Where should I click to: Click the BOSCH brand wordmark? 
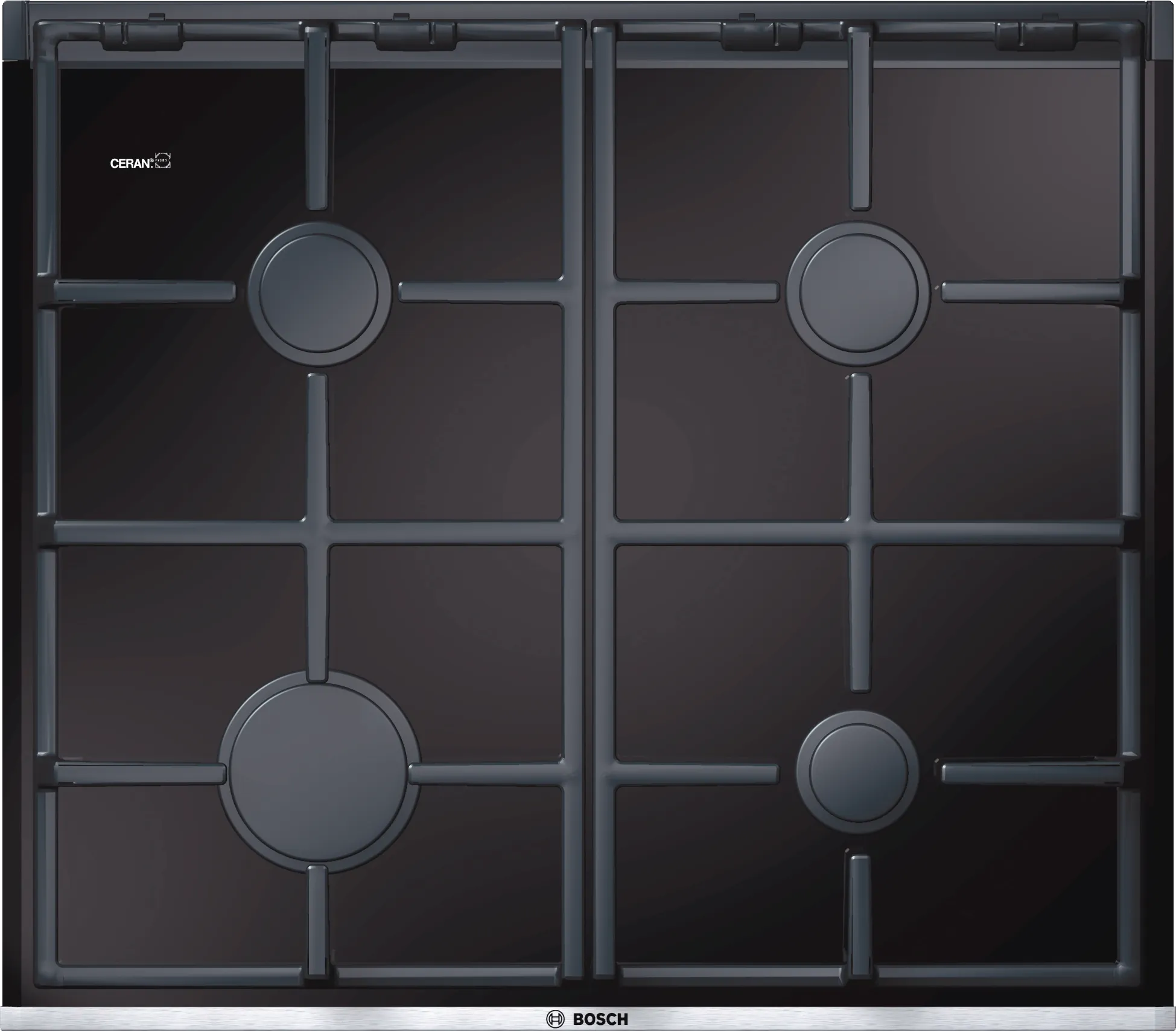click(600, 1020)
